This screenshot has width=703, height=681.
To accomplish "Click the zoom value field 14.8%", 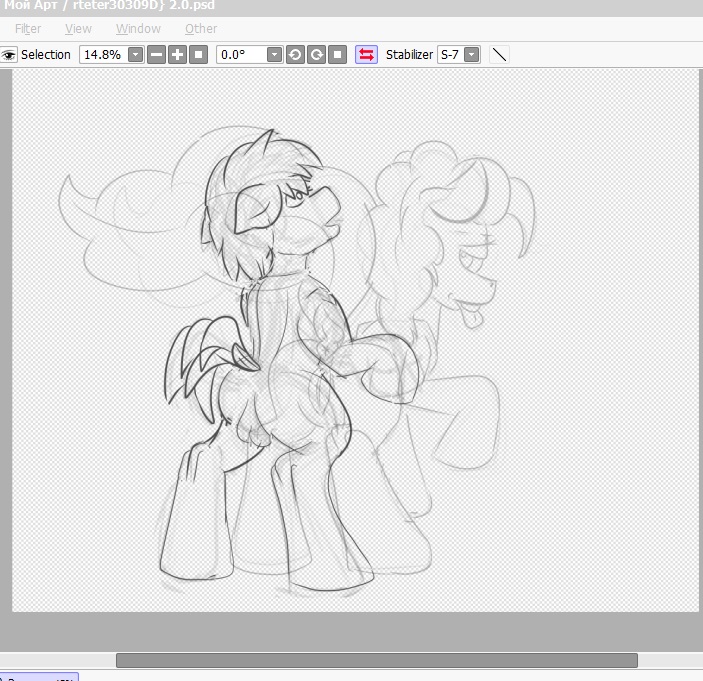I will (x=104, y=55).
